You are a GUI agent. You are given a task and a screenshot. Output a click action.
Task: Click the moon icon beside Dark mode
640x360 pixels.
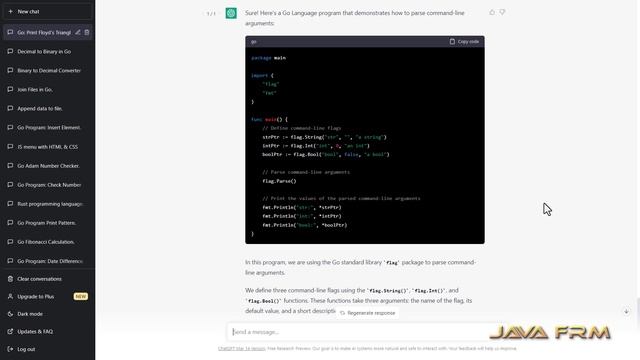(10, 314)
